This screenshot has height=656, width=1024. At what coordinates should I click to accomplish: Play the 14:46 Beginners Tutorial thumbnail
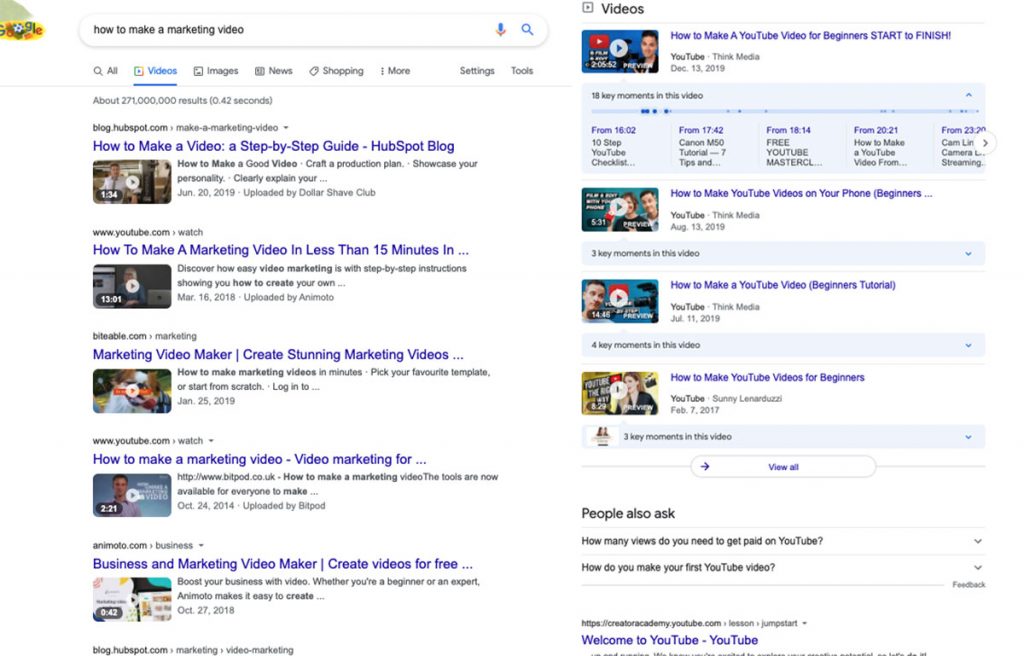[x=620, y=301]
